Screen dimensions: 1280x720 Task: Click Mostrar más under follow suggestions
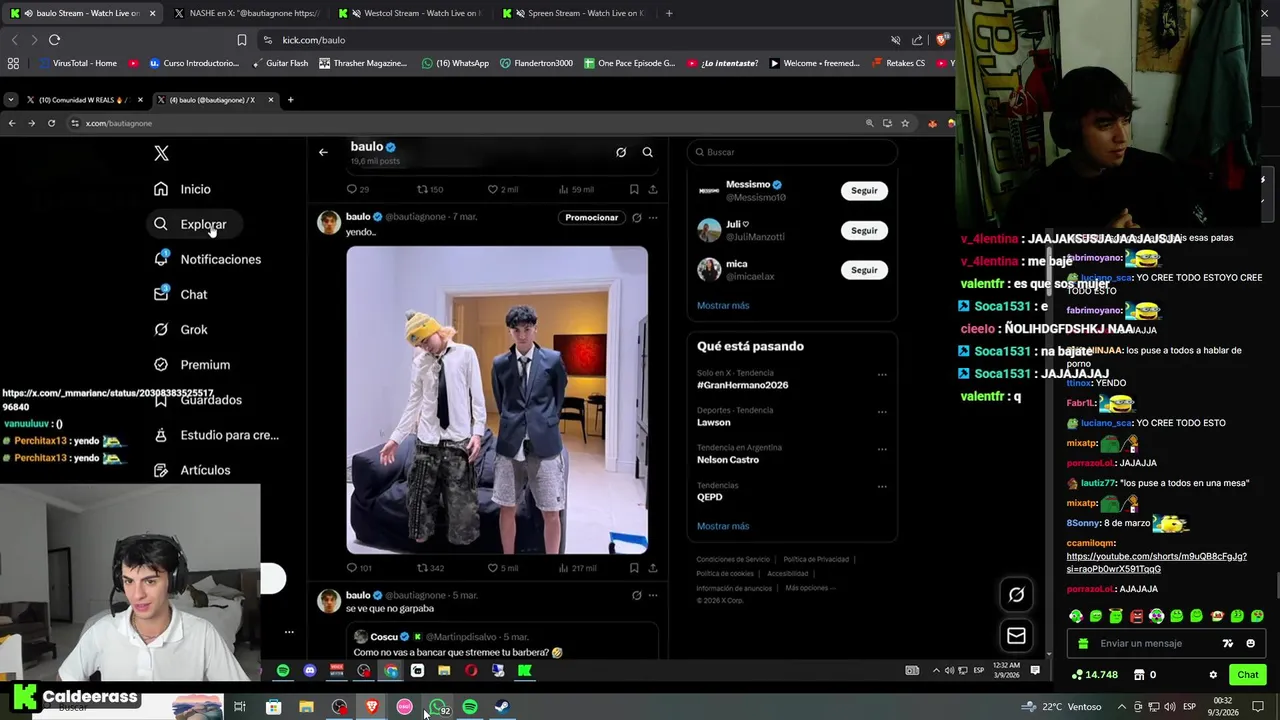[x=723, y=305]
